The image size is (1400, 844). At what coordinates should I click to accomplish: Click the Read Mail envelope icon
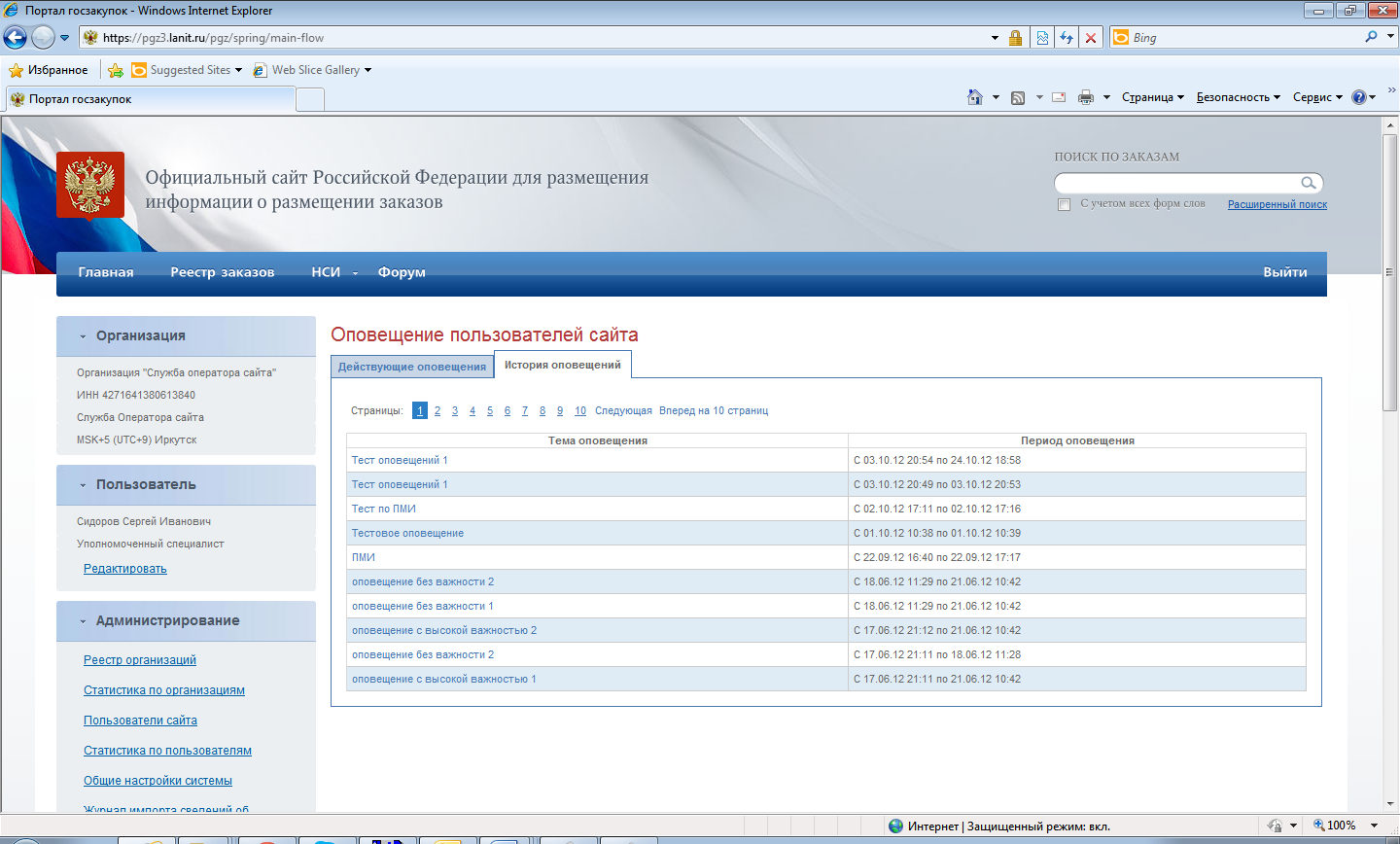(x=1059, y=97)
